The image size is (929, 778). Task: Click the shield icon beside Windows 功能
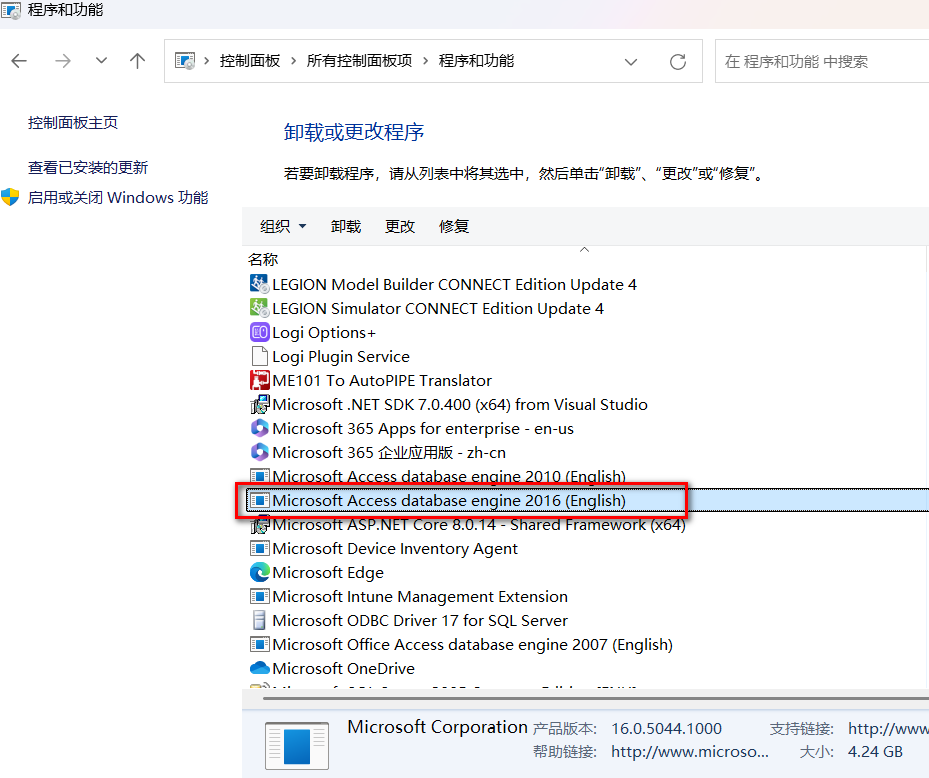[x=10, y=197]
